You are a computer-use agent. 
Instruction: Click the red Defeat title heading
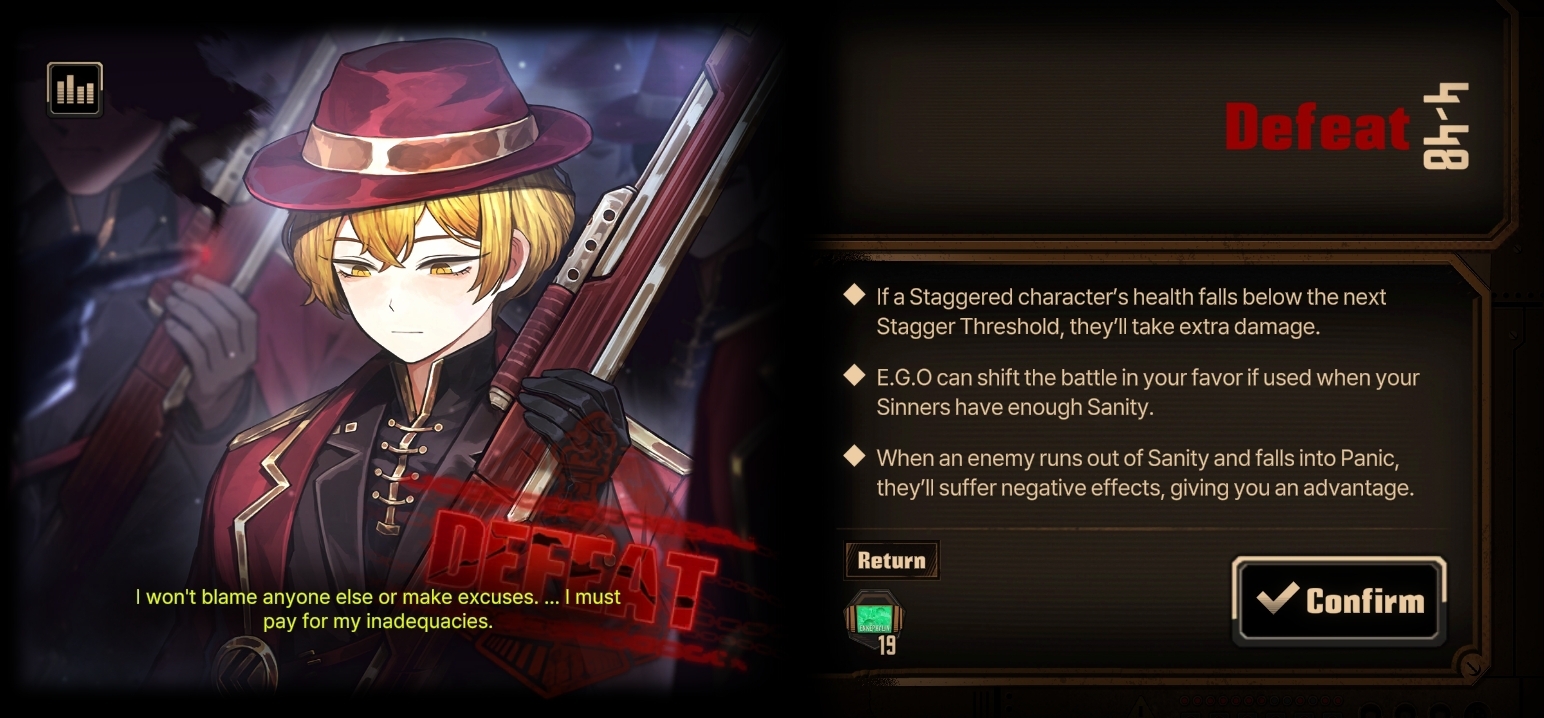[1316, 127]
